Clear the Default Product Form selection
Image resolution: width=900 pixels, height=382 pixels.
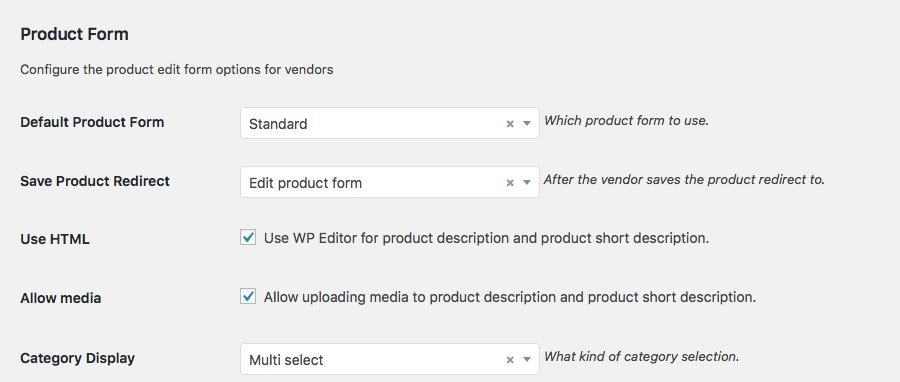click(510, 124)
